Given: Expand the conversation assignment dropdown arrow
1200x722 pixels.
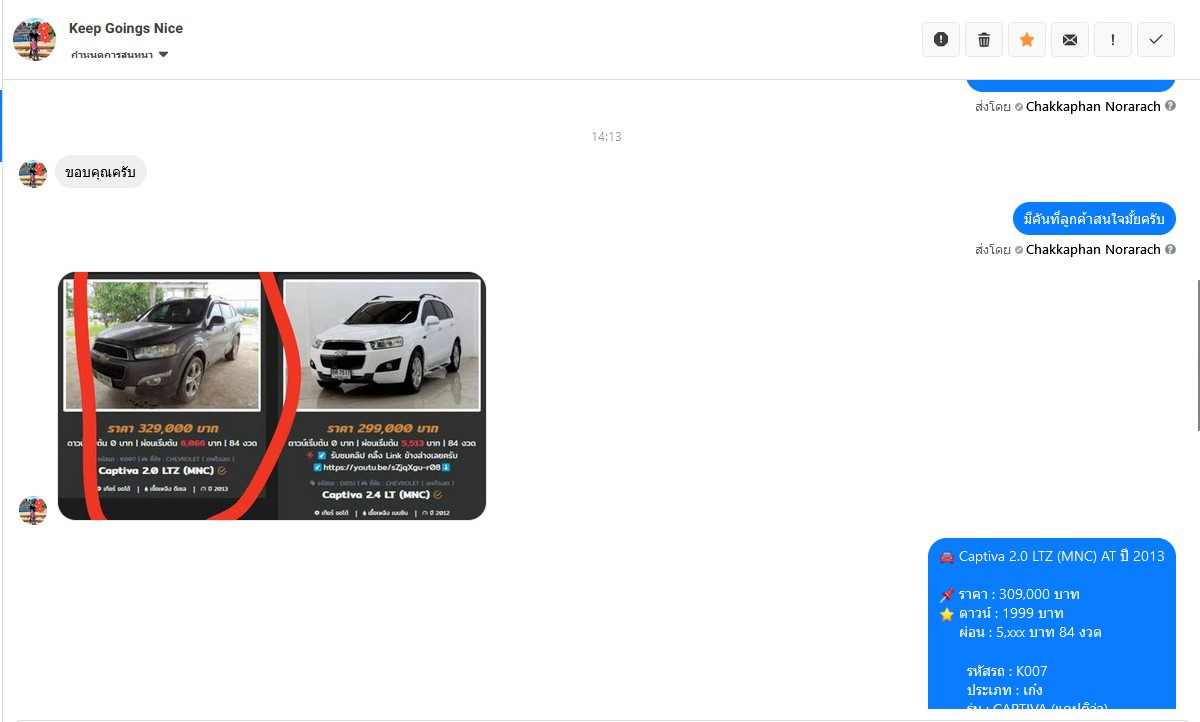Looking at the screenshot, I should (x=164, y=55).
